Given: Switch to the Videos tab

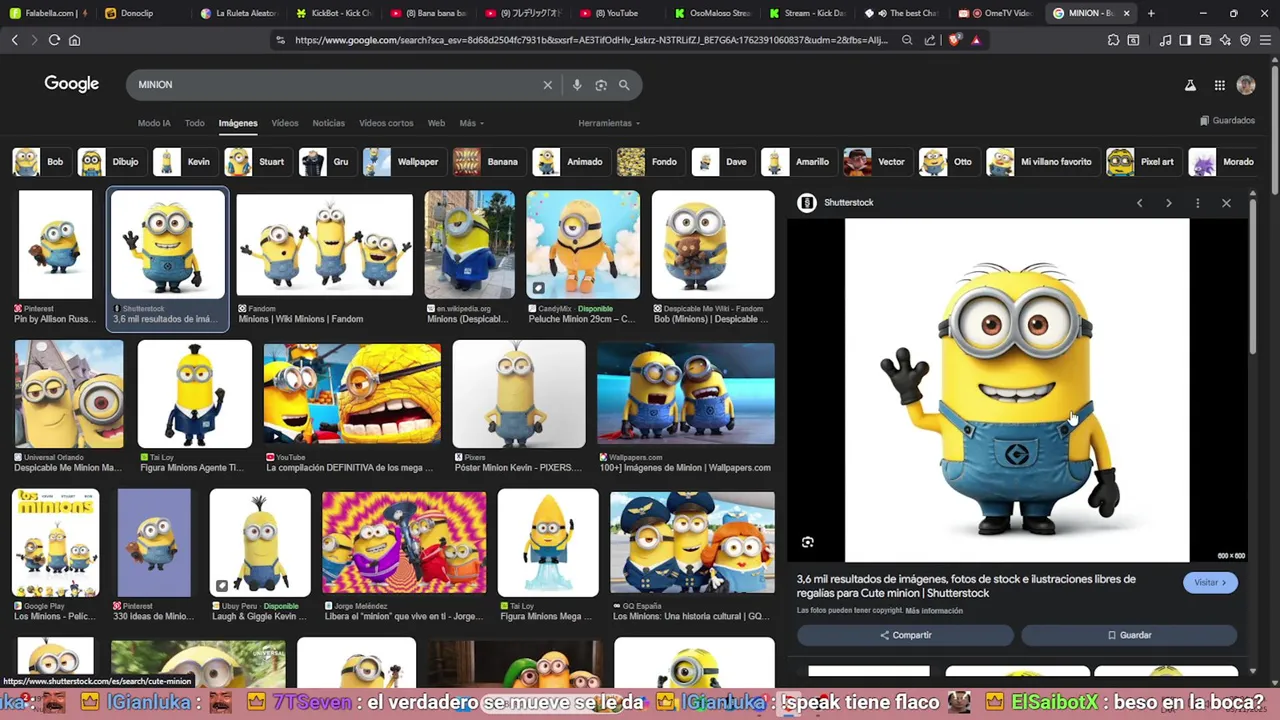Looking at the screenshot, I should 285,123.
